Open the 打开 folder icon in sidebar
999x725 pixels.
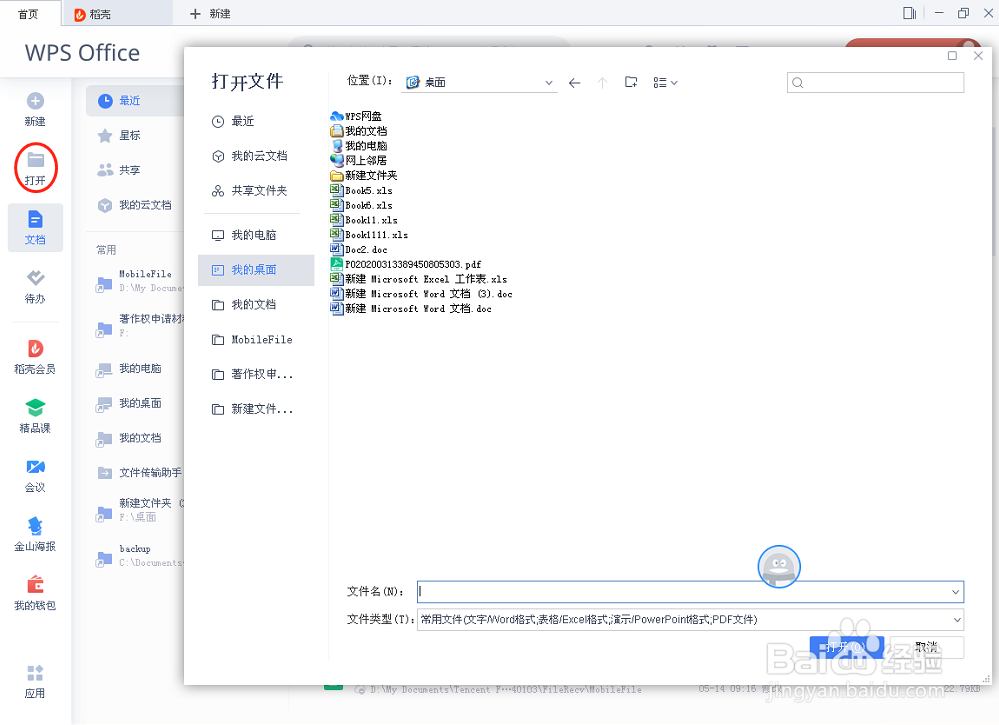pyautogui.click(x=36, y=160)
